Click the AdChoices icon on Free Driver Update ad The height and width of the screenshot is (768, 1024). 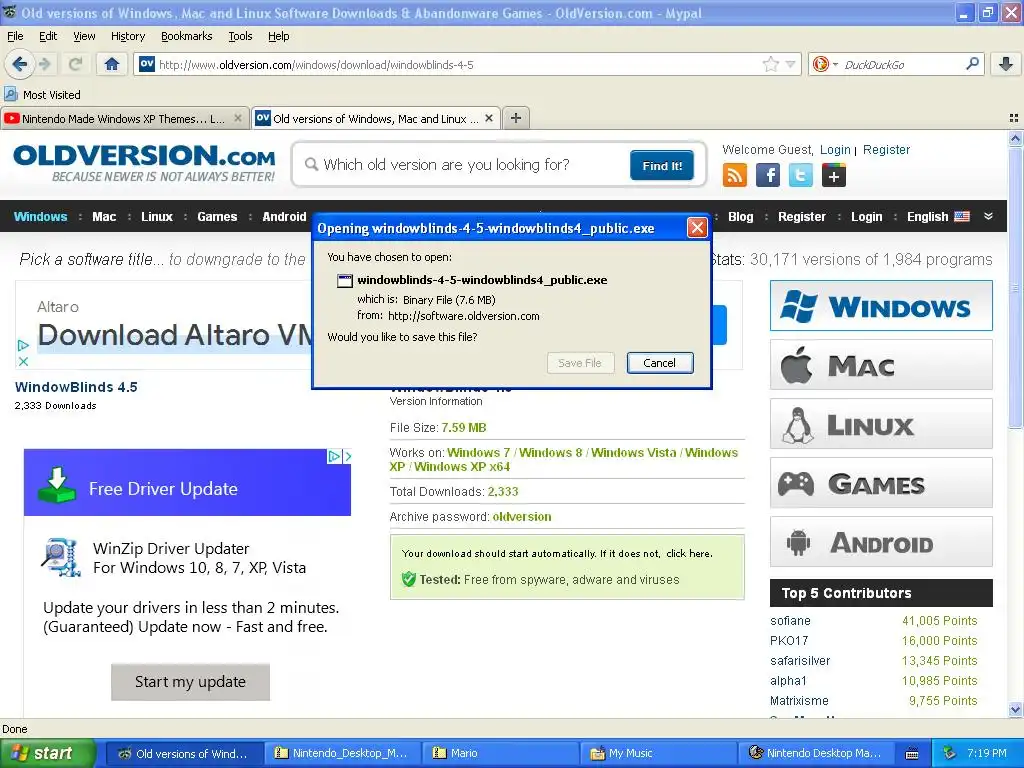(334, 456)
